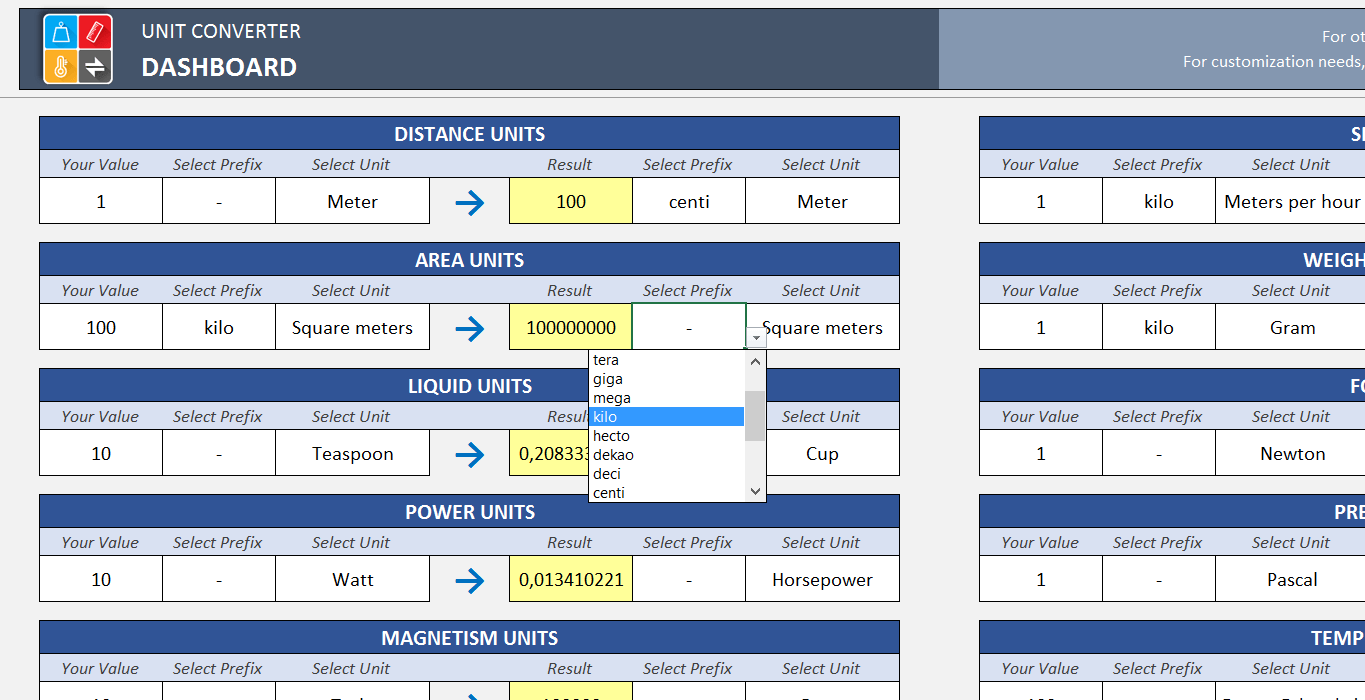This screenshot has width=1365, height=700.
Task: Select the Distance source unit 'Meter' cell
Action: coord(353,201)
